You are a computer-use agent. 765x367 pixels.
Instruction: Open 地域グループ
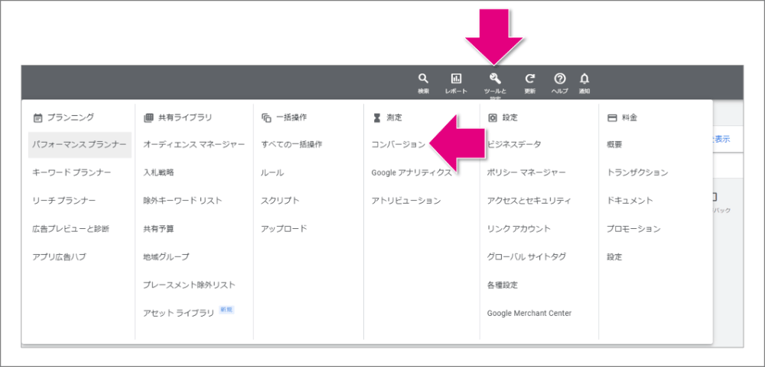166,257
